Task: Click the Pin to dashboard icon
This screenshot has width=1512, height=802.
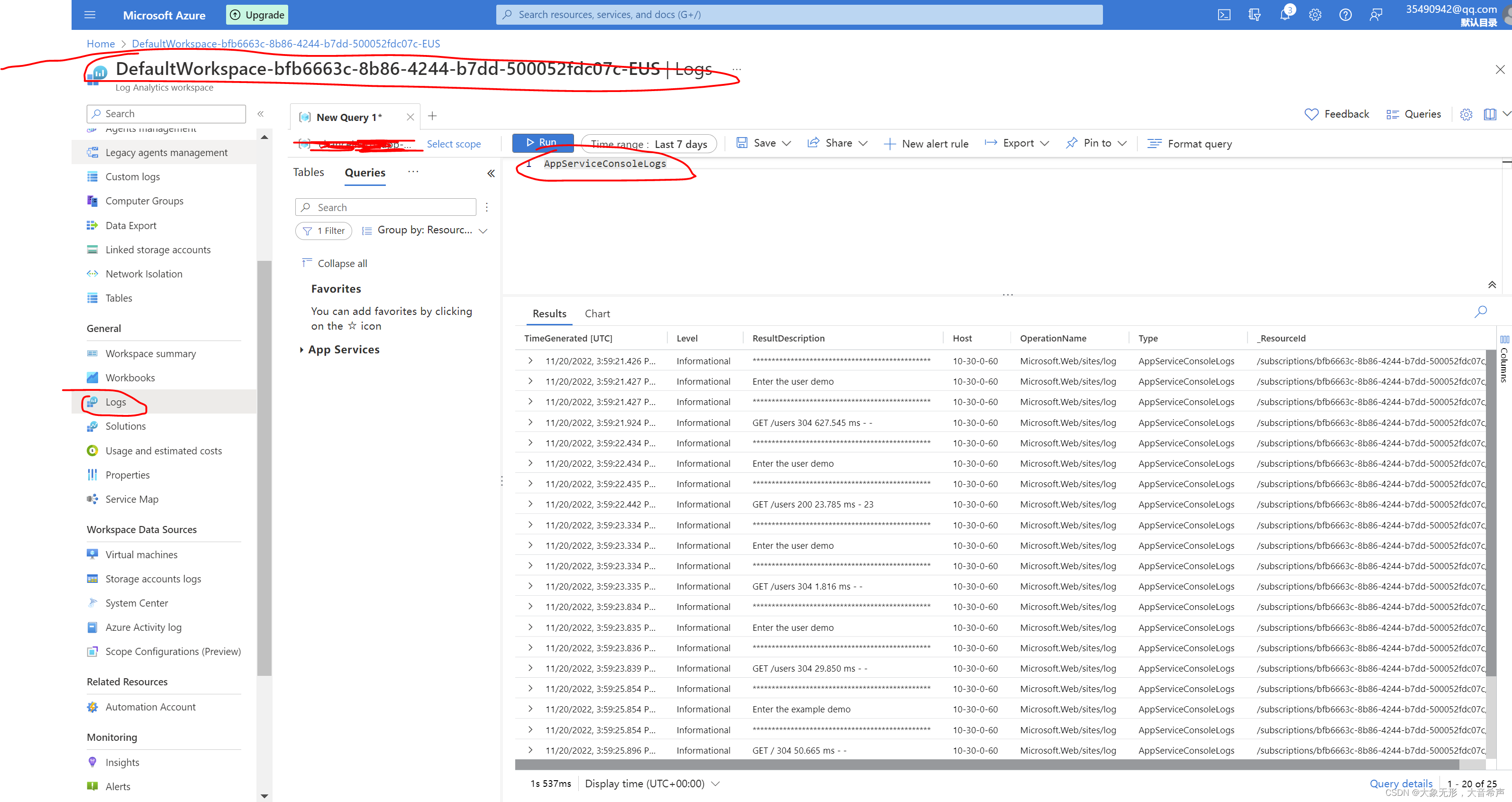Action: tap(1072, 143)
